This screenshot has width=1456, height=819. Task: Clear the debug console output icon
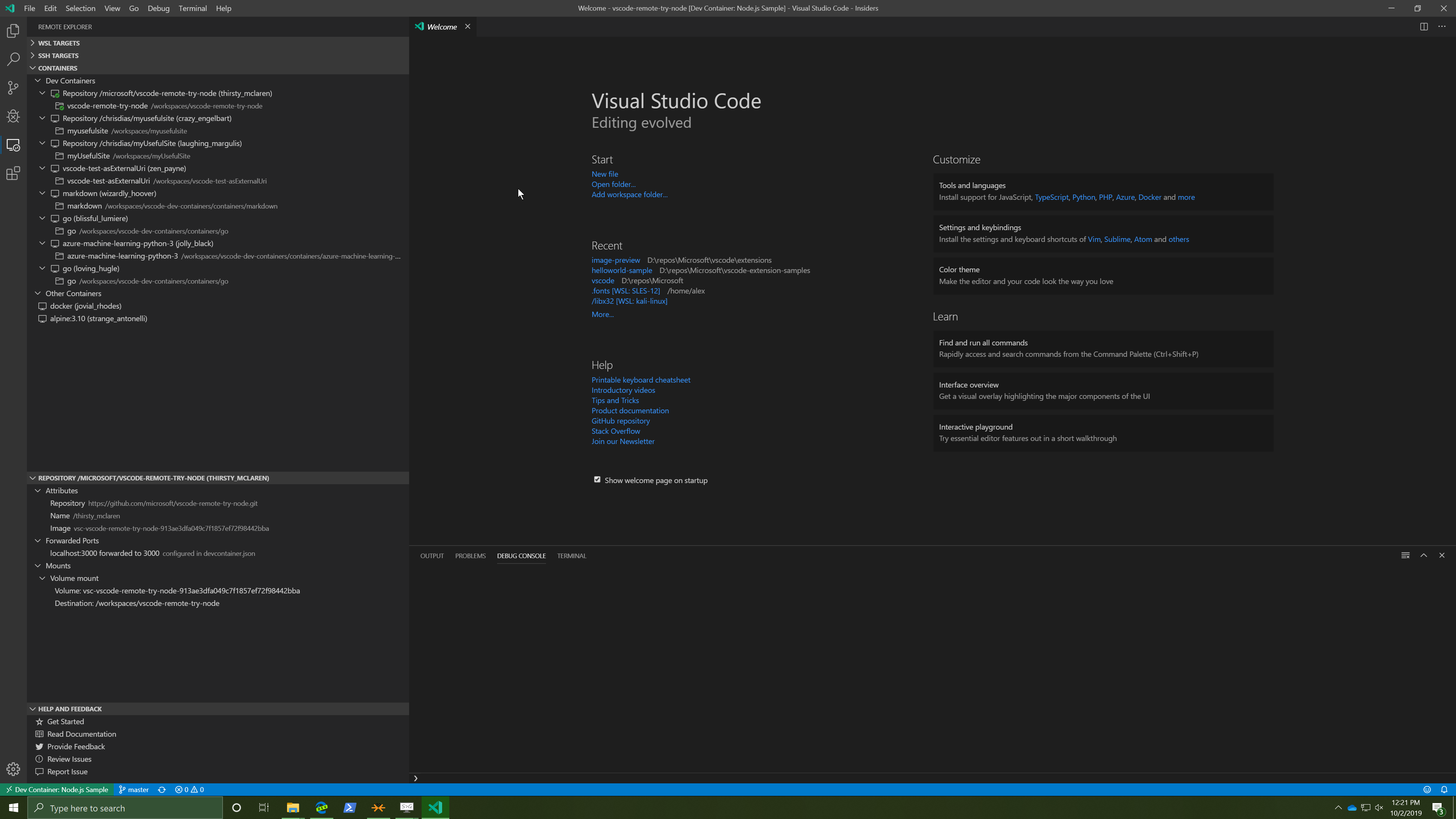click(1405, 555)
